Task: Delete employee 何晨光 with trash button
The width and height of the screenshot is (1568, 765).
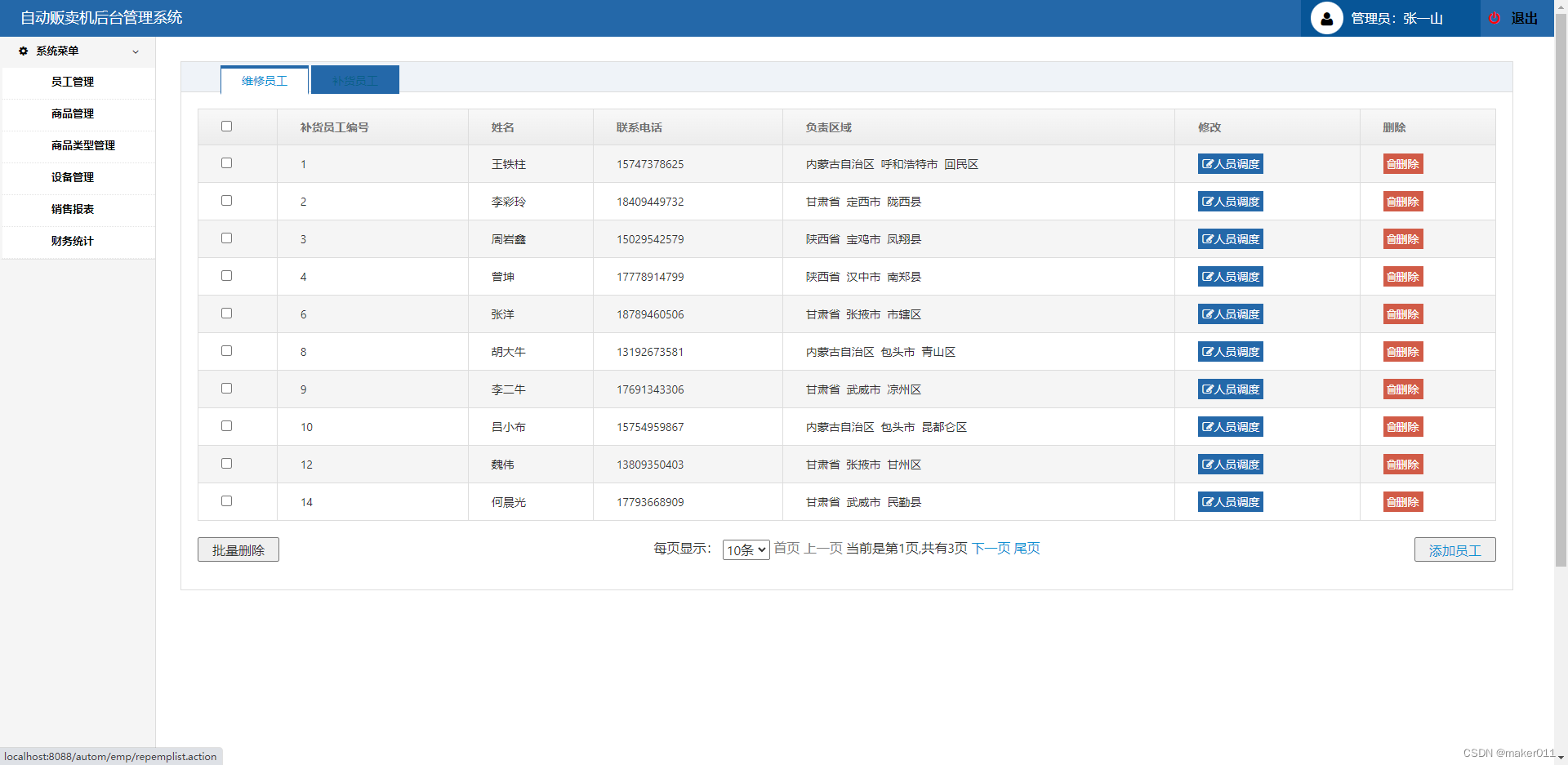Action: [1403, 502]
